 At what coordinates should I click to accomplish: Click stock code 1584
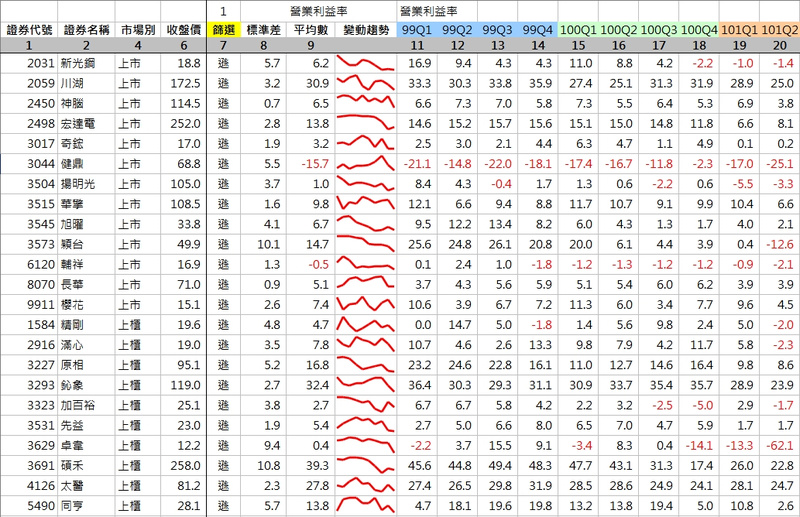pos(41,325)
